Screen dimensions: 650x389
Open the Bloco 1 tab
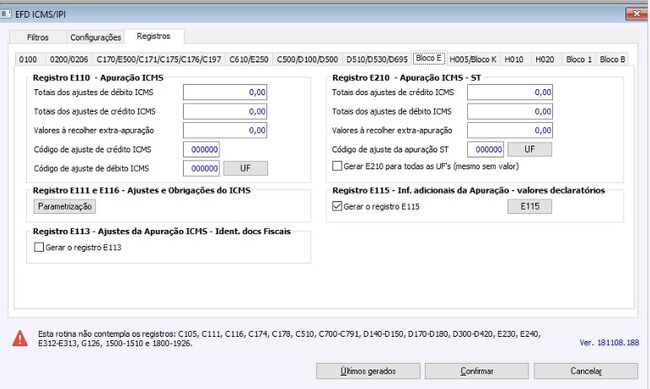point(579,59)
